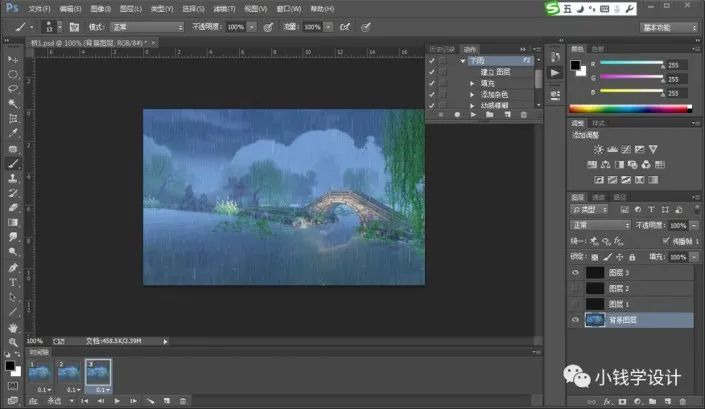Add layer style via fx icon
705x409 pixels.
coord(607,401)
